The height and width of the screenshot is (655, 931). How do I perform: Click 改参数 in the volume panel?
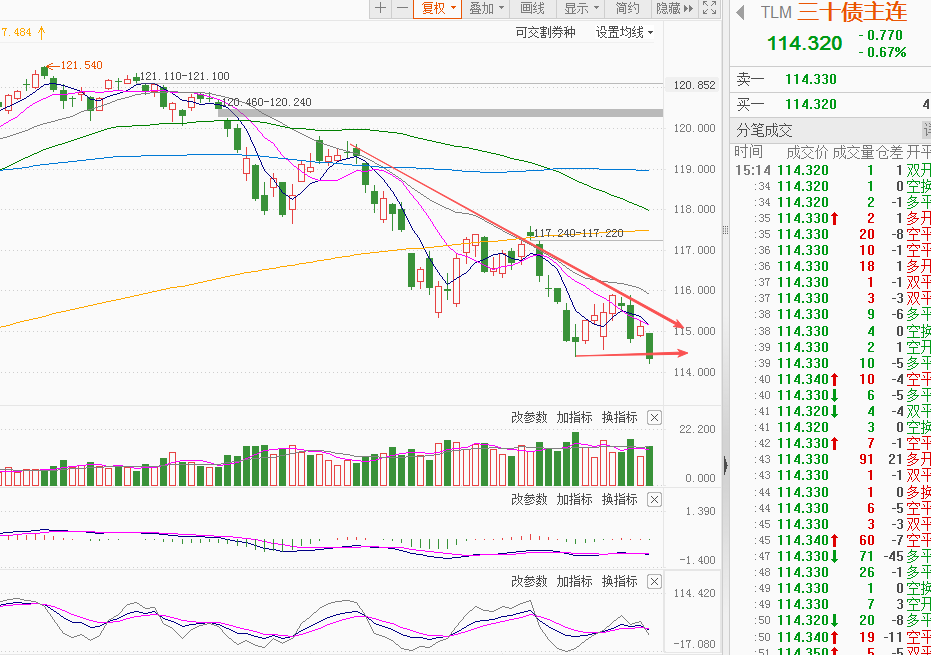pos(528,417)
